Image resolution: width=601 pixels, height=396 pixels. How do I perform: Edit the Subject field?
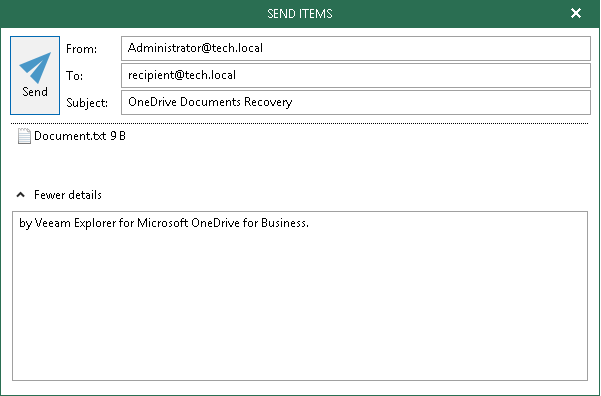[x=356, y=102]
